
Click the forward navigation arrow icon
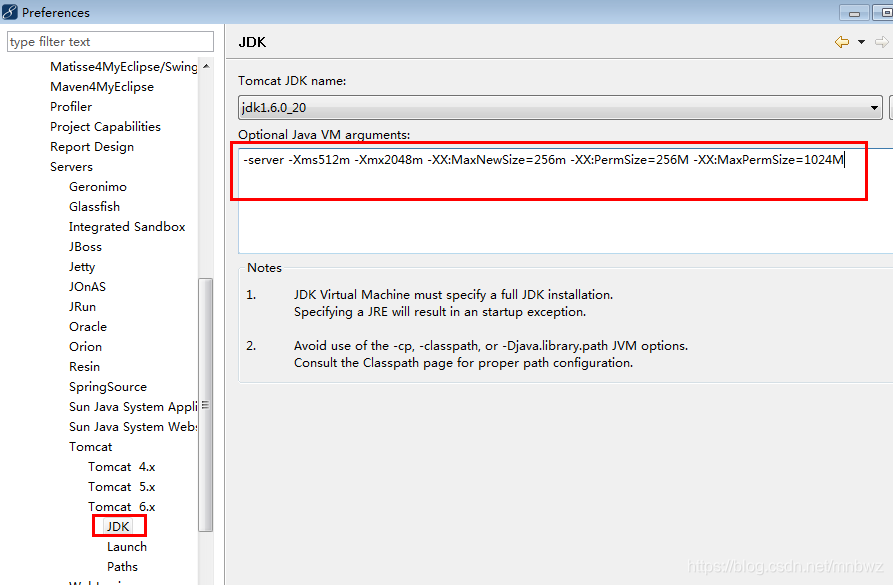pos(882,42)
